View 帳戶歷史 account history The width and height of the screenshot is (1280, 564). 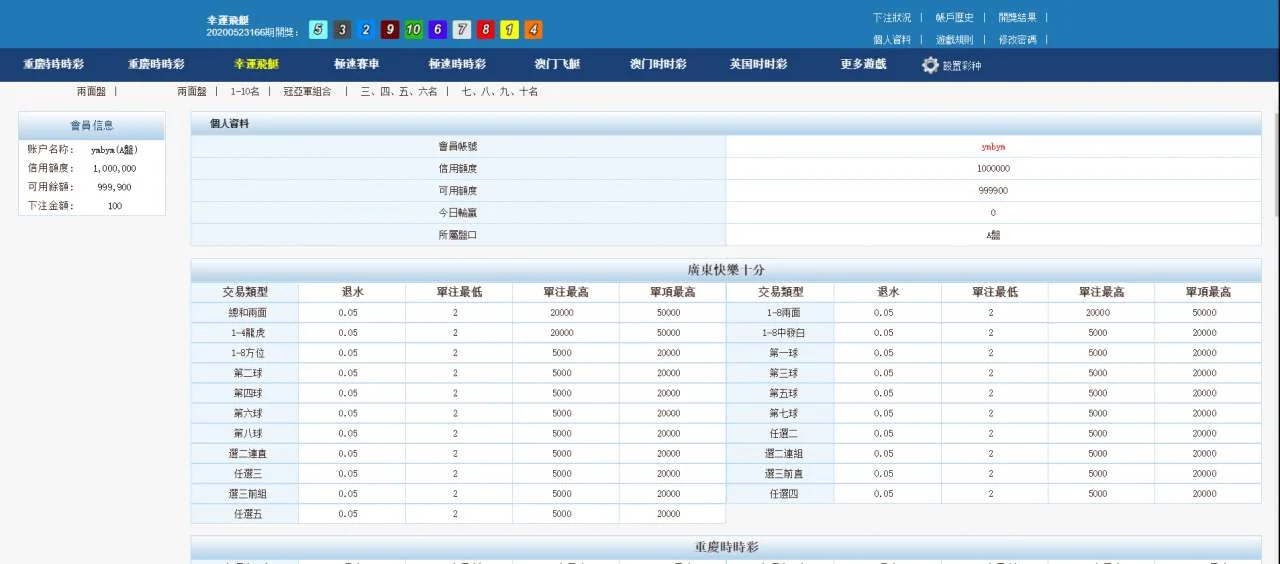954,17
